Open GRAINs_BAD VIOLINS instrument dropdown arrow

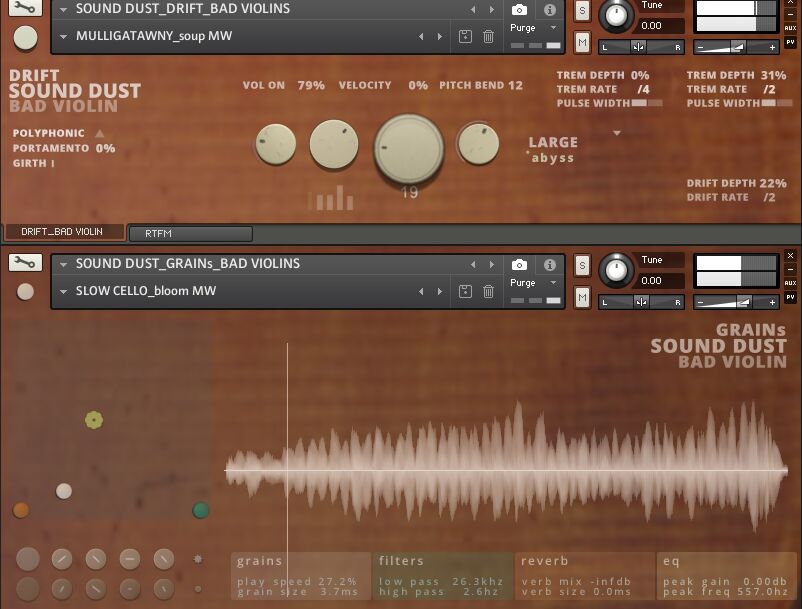coord(63,264)
